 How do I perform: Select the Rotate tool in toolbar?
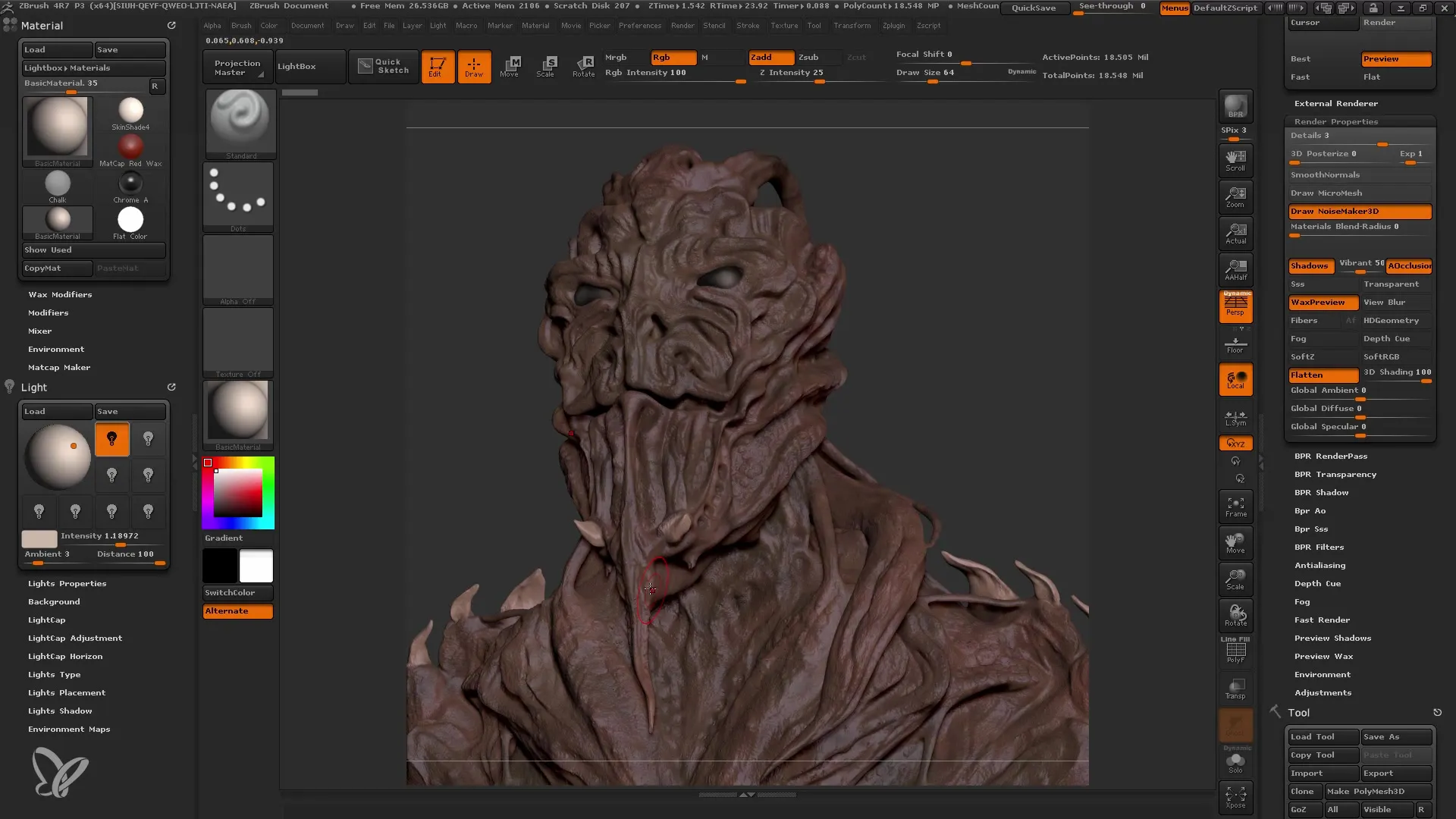[582, 65]
